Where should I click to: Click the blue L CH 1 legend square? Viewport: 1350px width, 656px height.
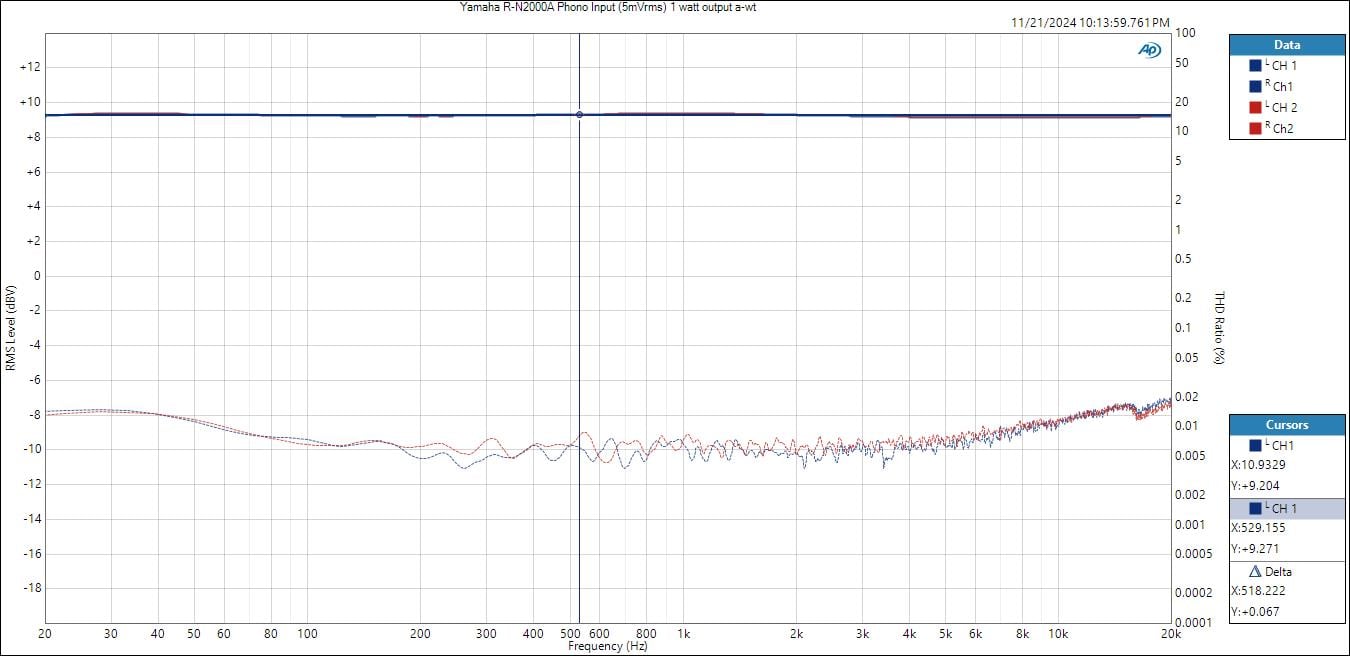coord(1255,65)
